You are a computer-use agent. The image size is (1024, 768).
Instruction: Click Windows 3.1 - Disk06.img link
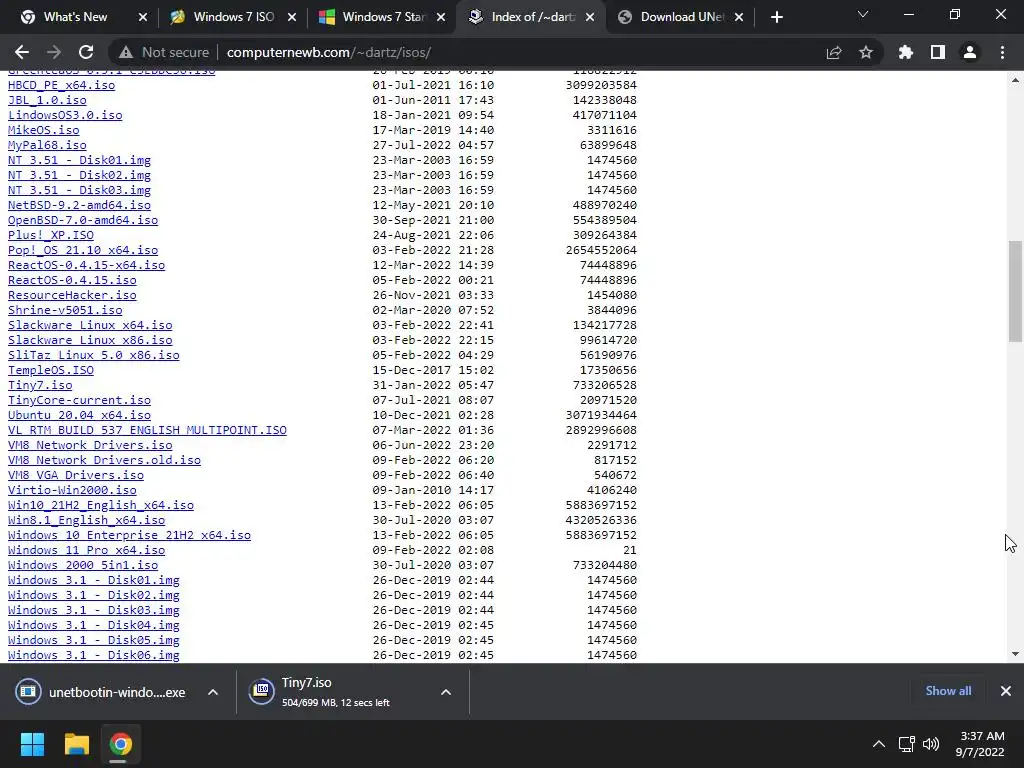pyautogui.click(x=93, y=655)
